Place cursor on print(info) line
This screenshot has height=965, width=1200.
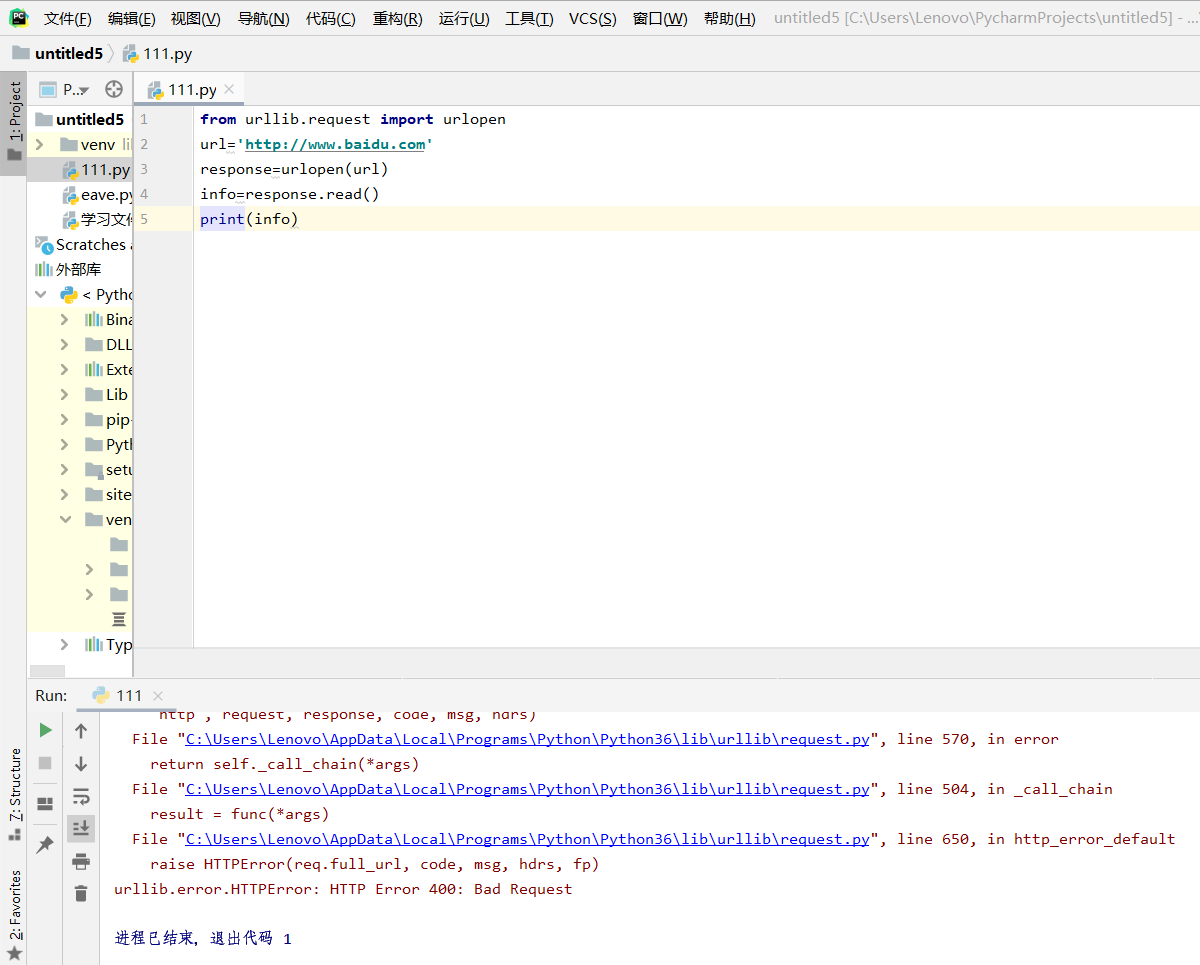(249, 219)
